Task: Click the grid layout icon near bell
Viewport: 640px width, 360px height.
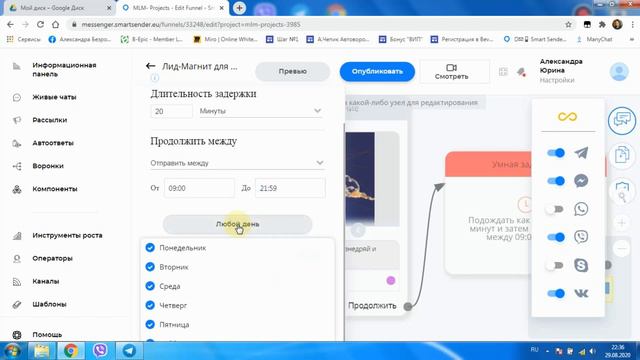Action: [503, 72]
